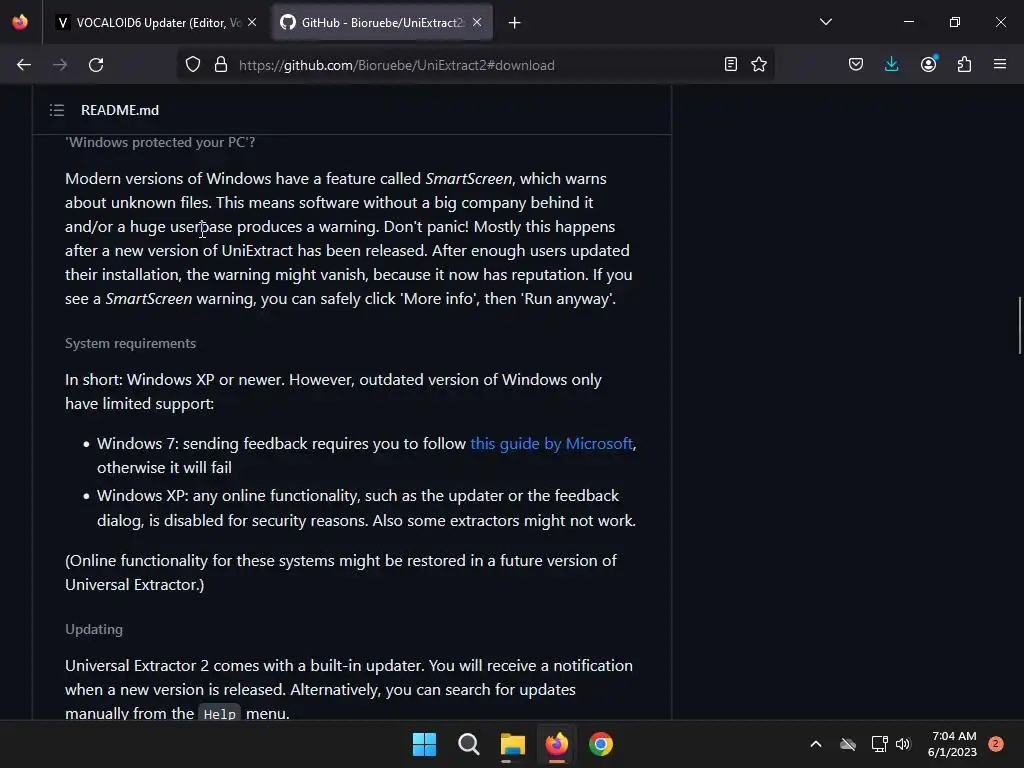Click the Help menu code label

click(219, 714)
